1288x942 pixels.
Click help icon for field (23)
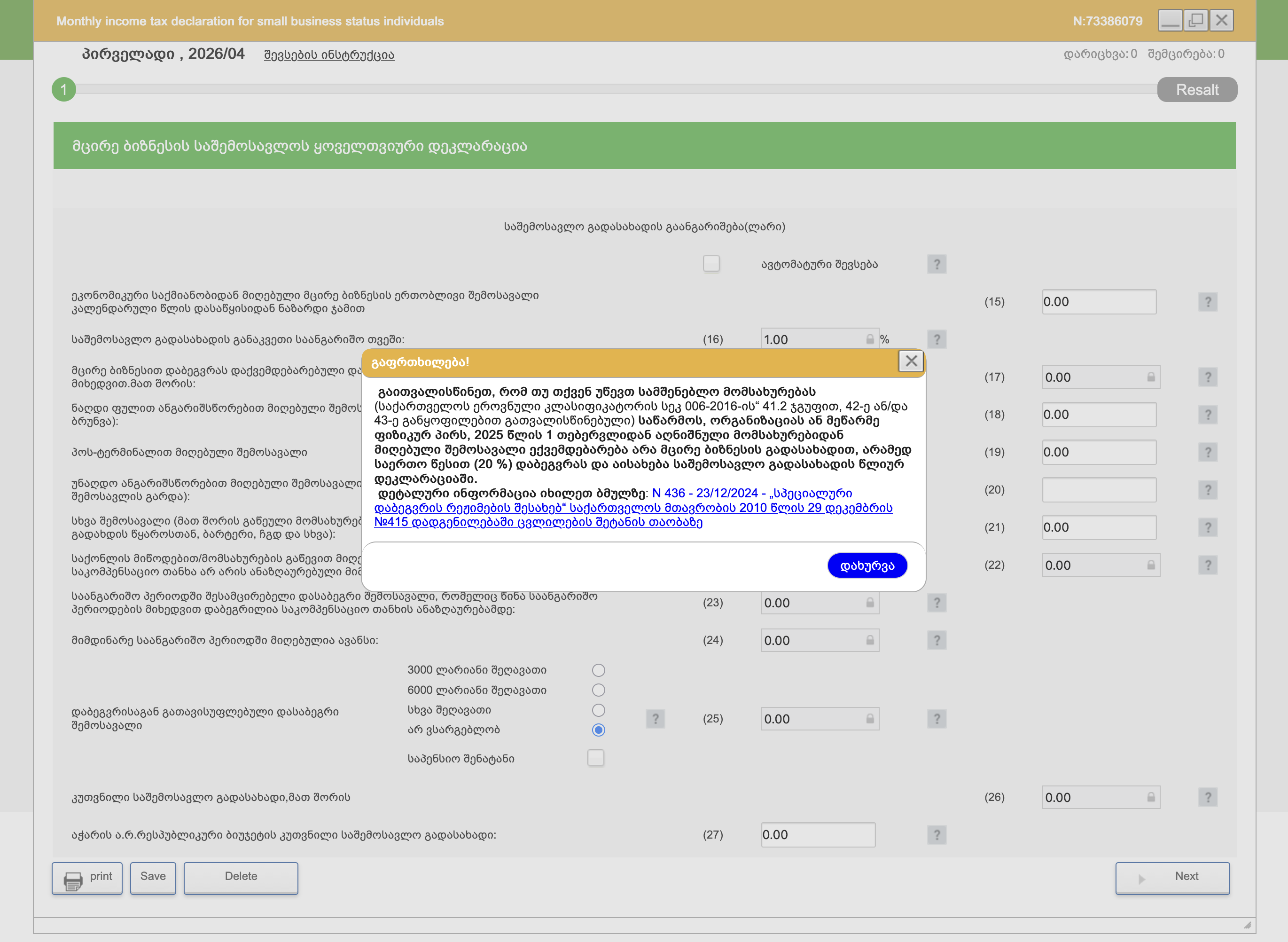[x=937, y=603]
